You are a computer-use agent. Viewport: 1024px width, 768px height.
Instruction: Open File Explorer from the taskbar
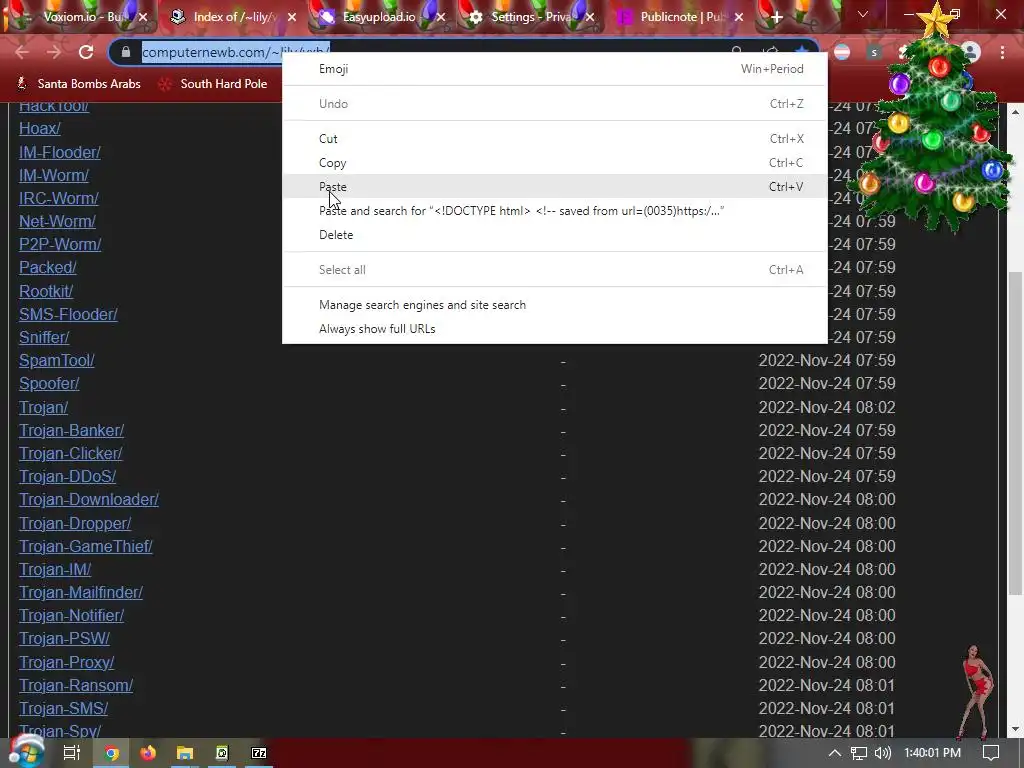185,753
